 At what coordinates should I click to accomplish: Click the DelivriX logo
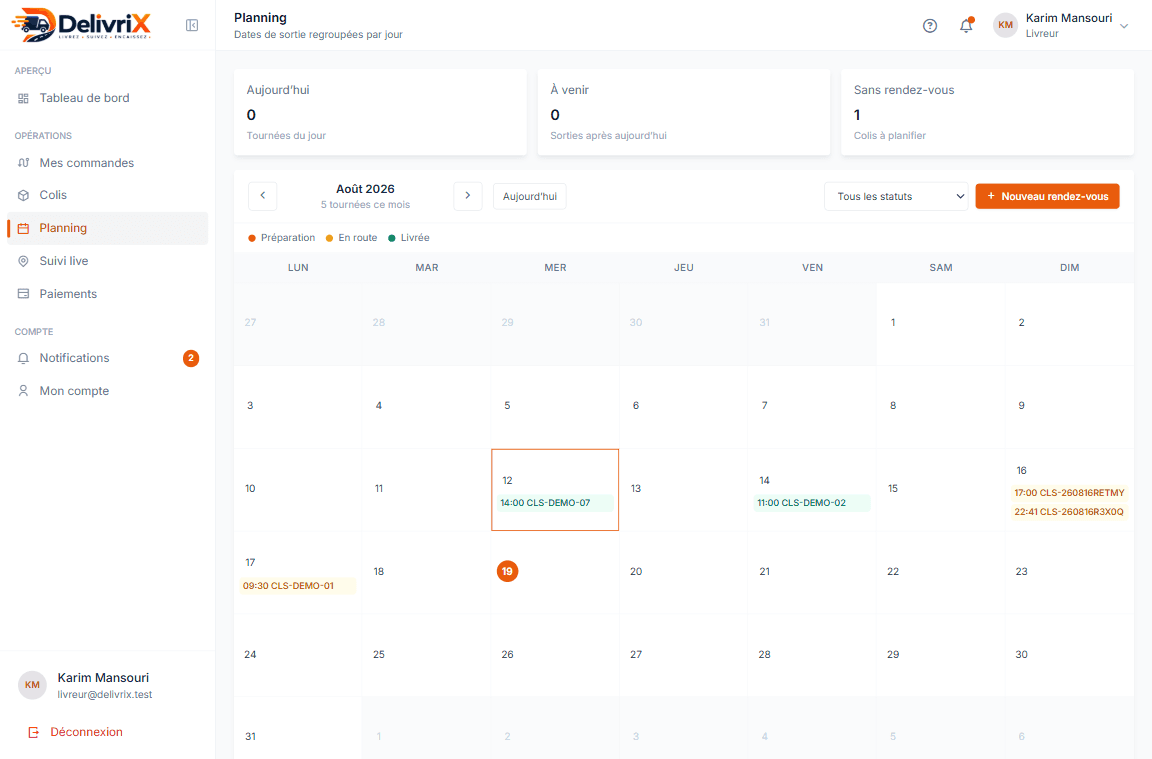coord(82,25)
